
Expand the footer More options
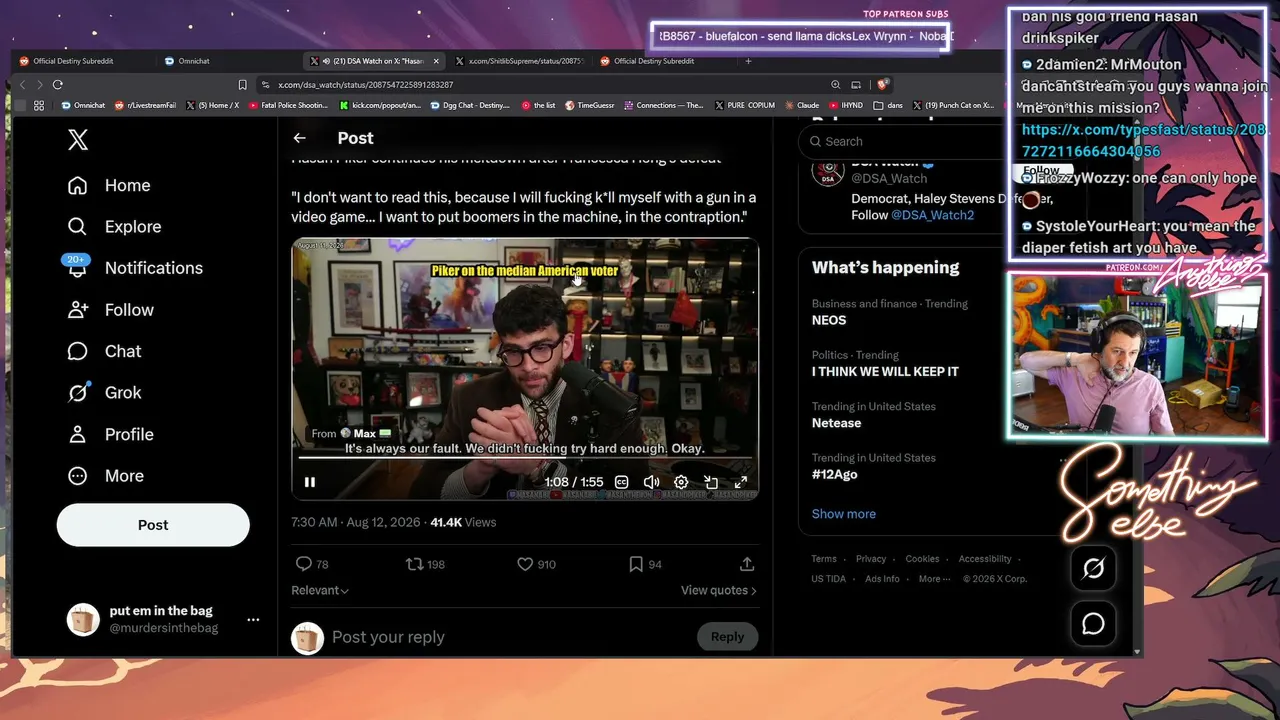[x=933, y=579]
